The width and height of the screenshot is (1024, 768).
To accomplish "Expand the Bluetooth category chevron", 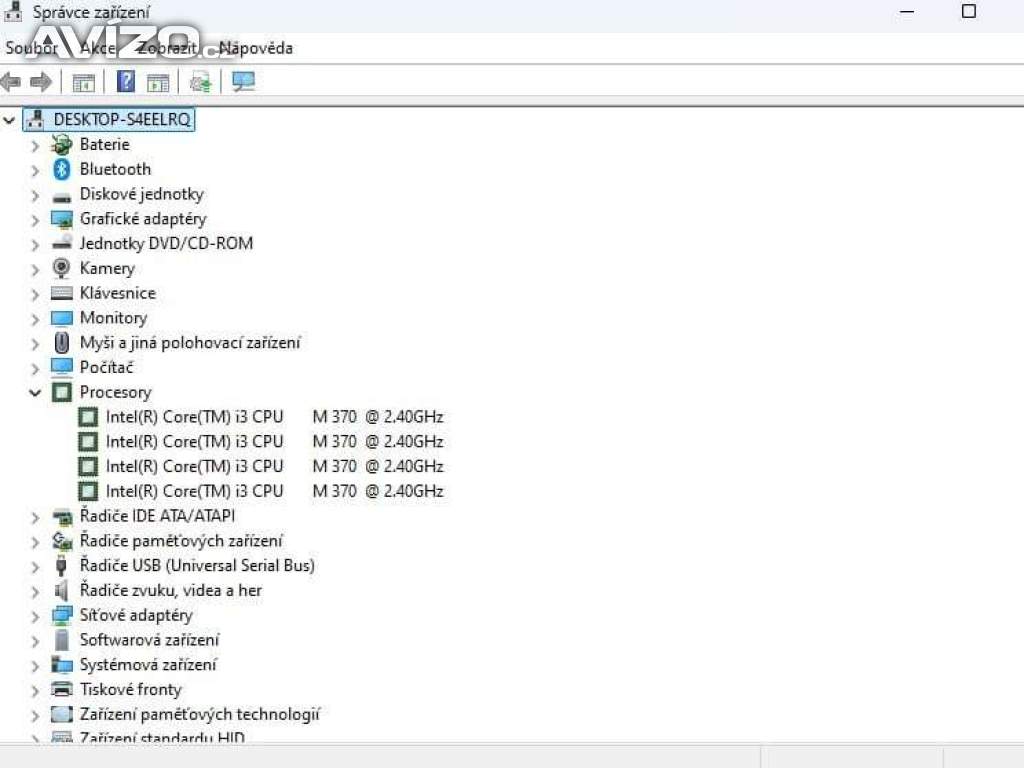I will click(35, 170).
